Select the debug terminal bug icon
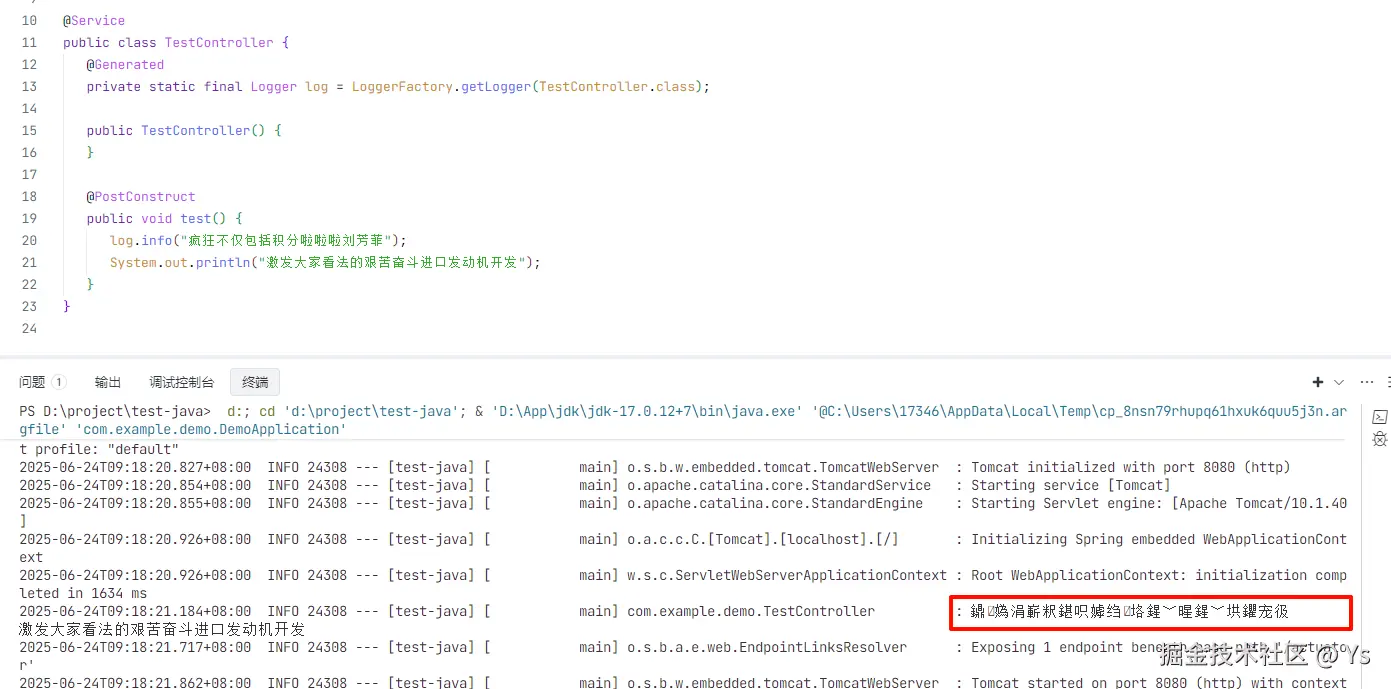 (x=1379, y=439)
